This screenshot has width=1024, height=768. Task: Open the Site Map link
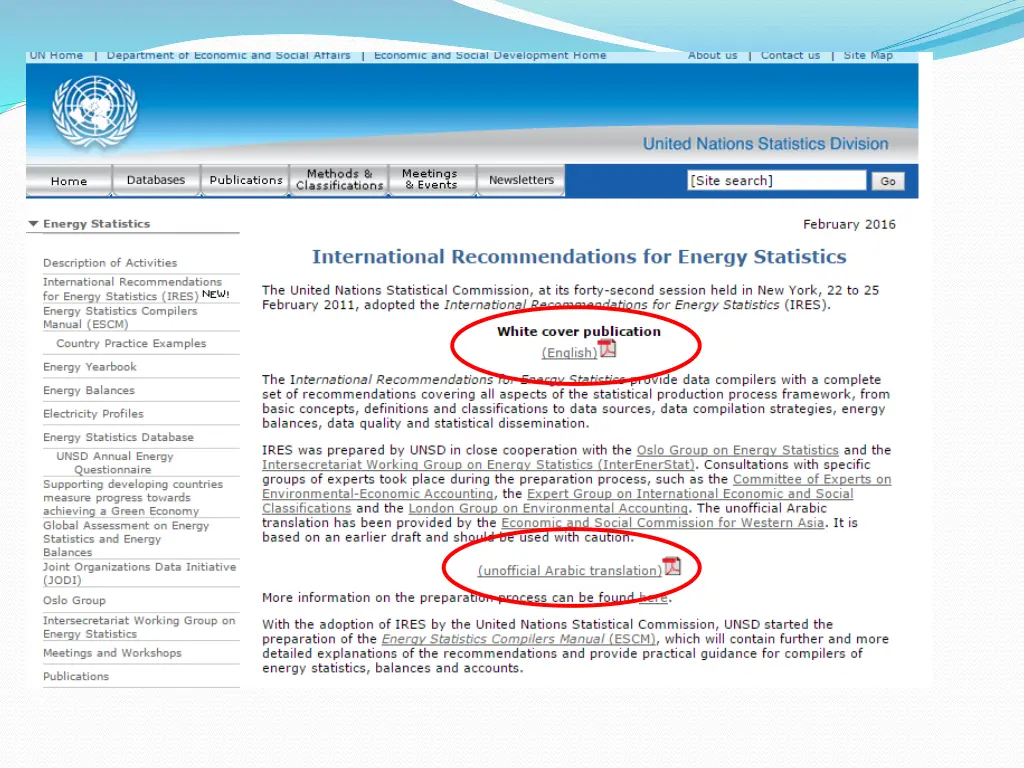868,56
